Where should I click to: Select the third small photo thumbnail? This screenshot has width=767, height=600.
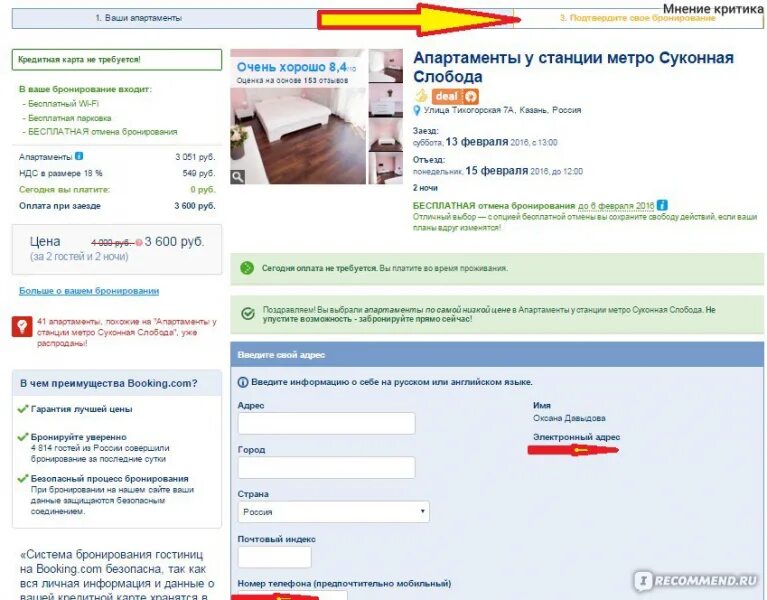pyautogui.click(x=385, y=134)
